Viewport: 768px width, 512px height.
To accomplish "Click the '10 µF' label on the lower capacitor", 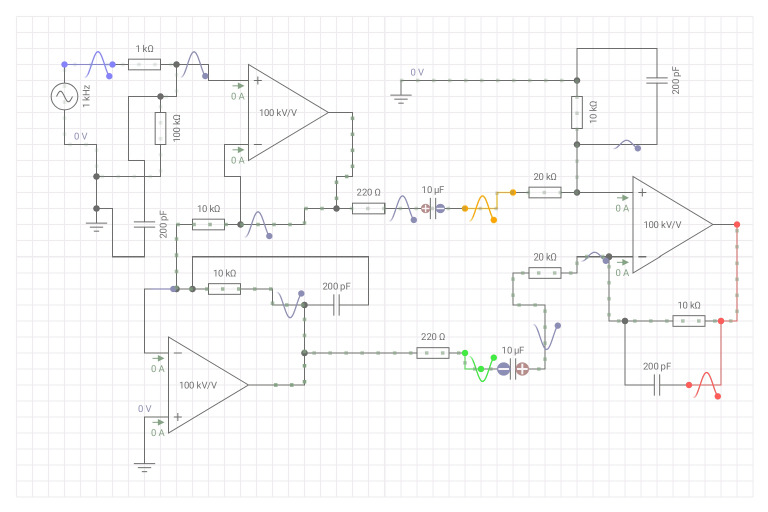I will point(513,350).
